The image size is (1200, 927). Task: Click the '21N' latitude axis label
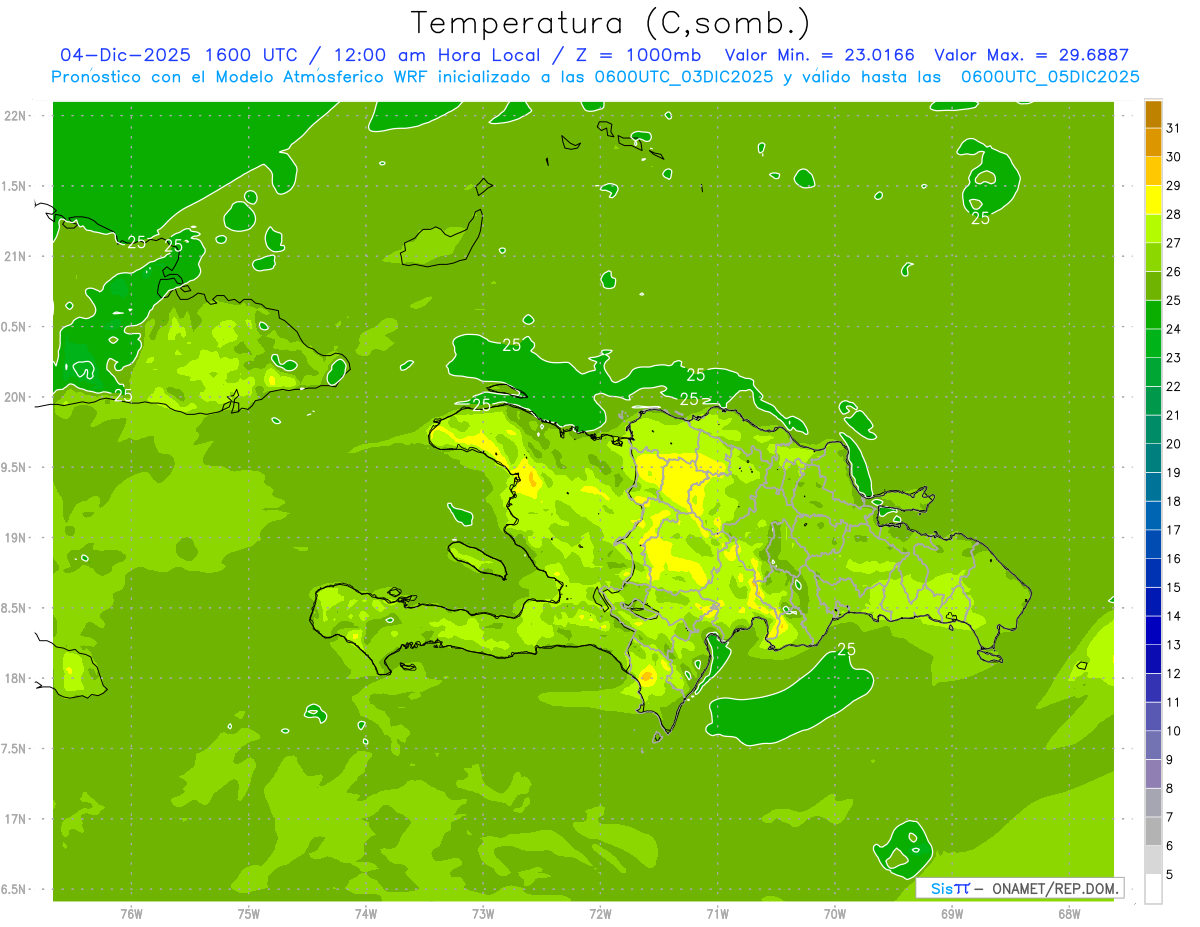tap(15, 256)
